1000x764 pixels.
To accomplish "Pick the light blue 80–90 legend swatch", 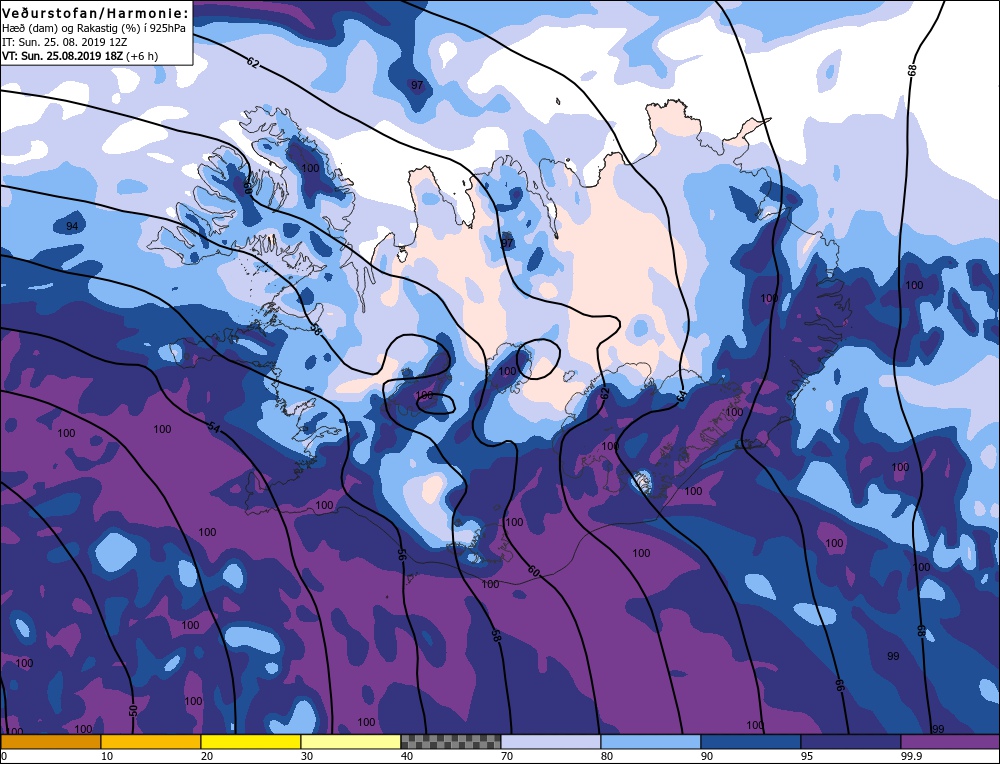I will 651,741.
